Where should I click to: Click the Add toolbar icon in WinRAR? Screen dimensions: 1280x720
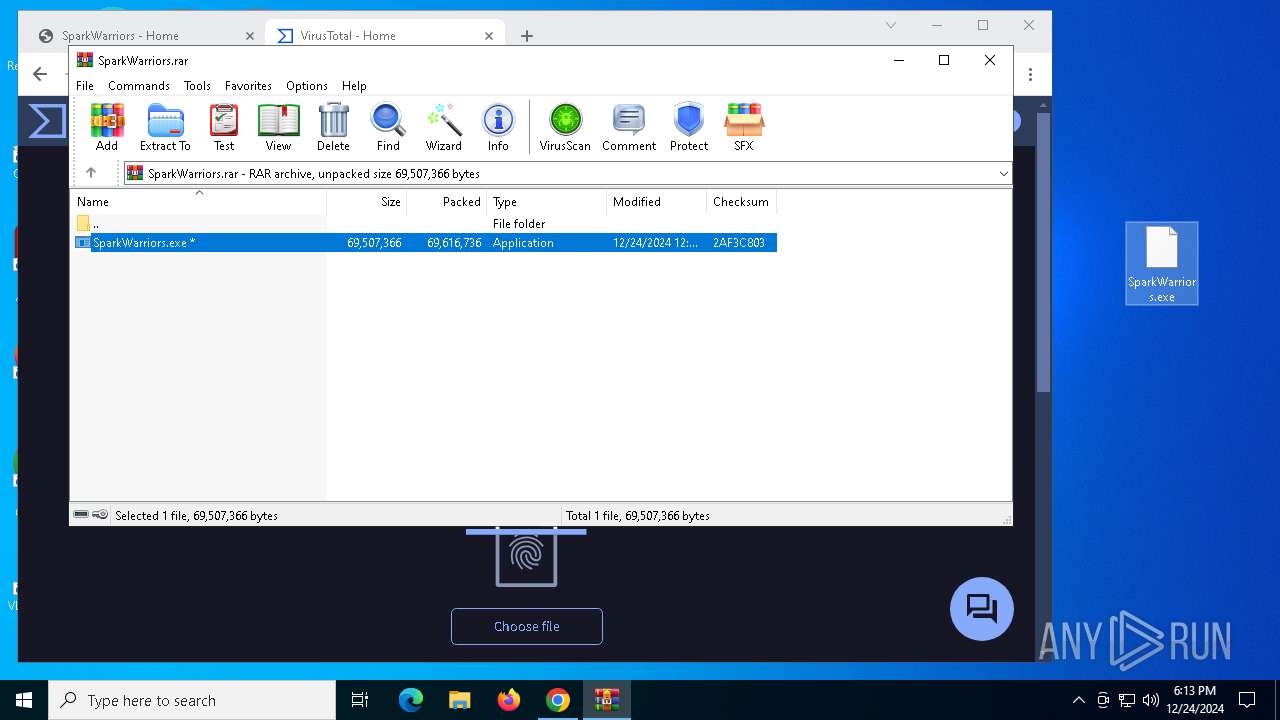click(107, 127)
